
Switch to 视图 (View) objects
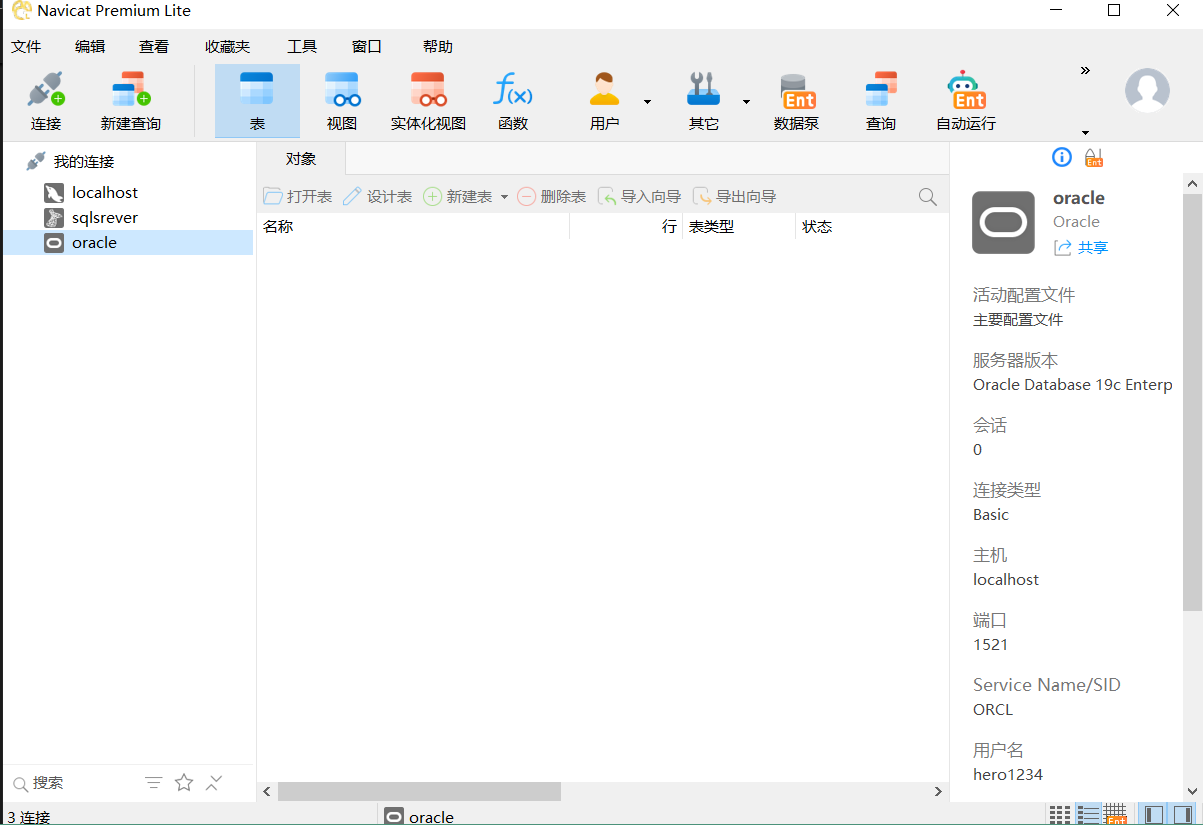342,101
